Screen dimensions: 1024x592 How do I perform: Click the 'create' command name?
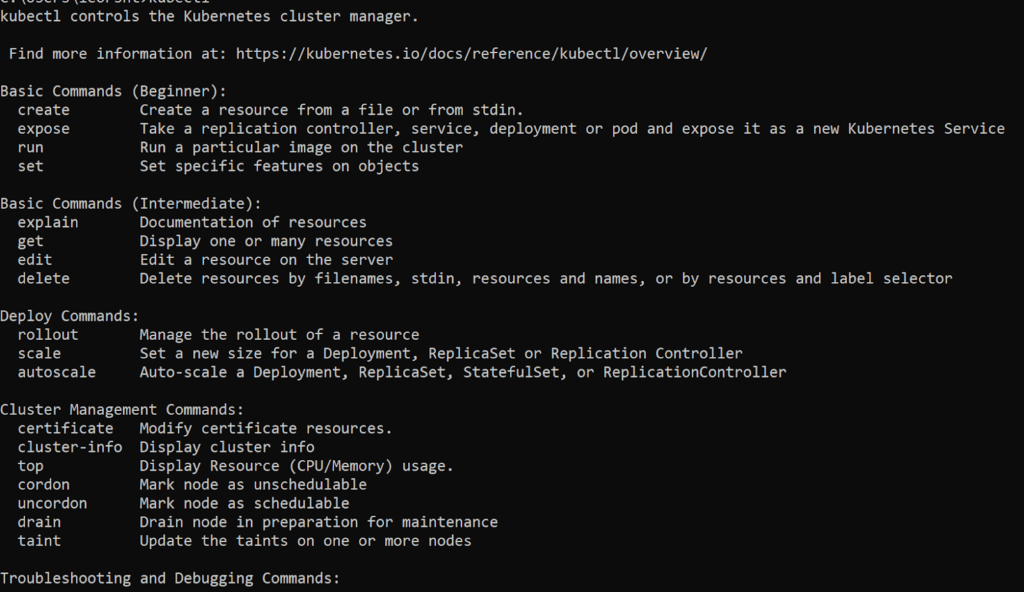[x=44, y=110]
